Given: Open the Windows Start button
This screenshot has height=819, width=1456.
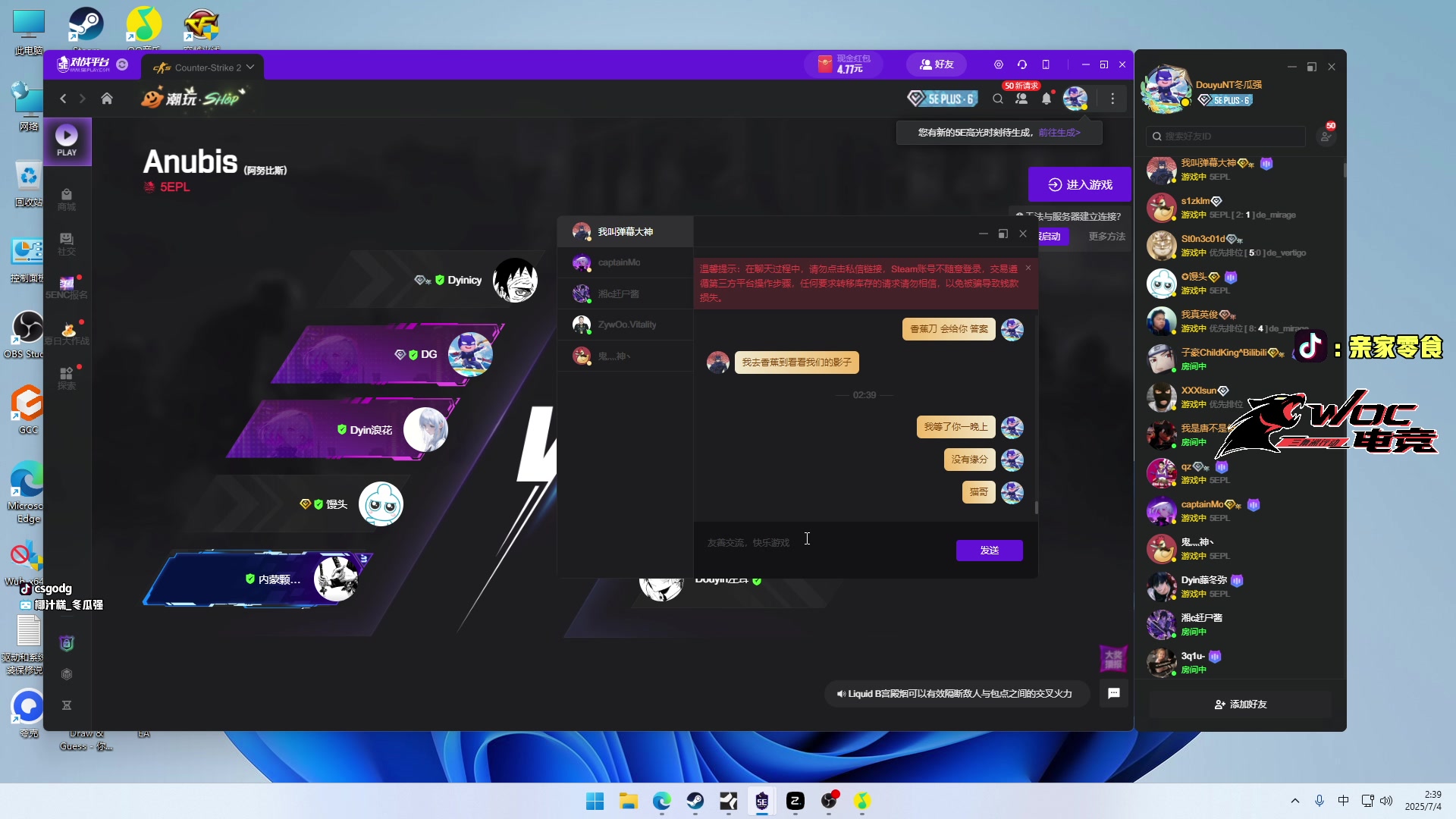Looking at the screenshot, I should coord(595,801).
